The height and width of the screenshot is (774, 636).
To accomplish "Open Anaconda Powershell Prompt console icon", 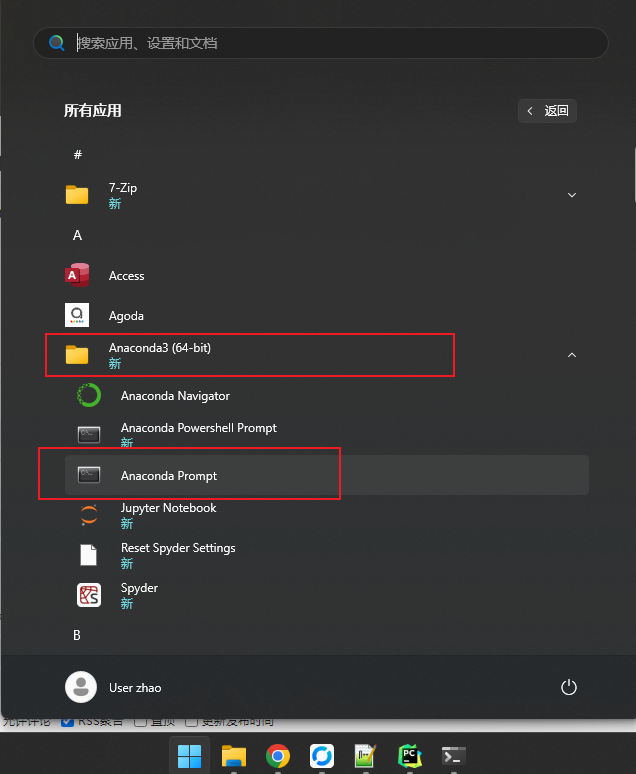I will point(89,435).
